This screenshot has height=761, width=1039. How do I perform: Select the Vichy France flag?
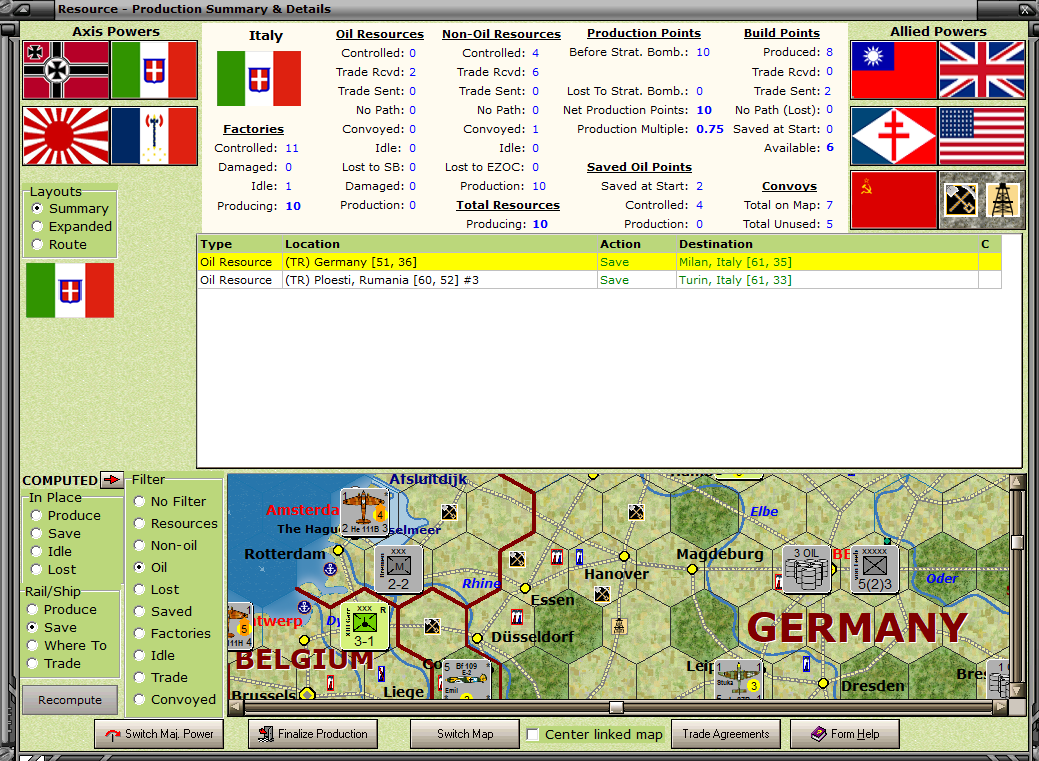pos(154,136)
